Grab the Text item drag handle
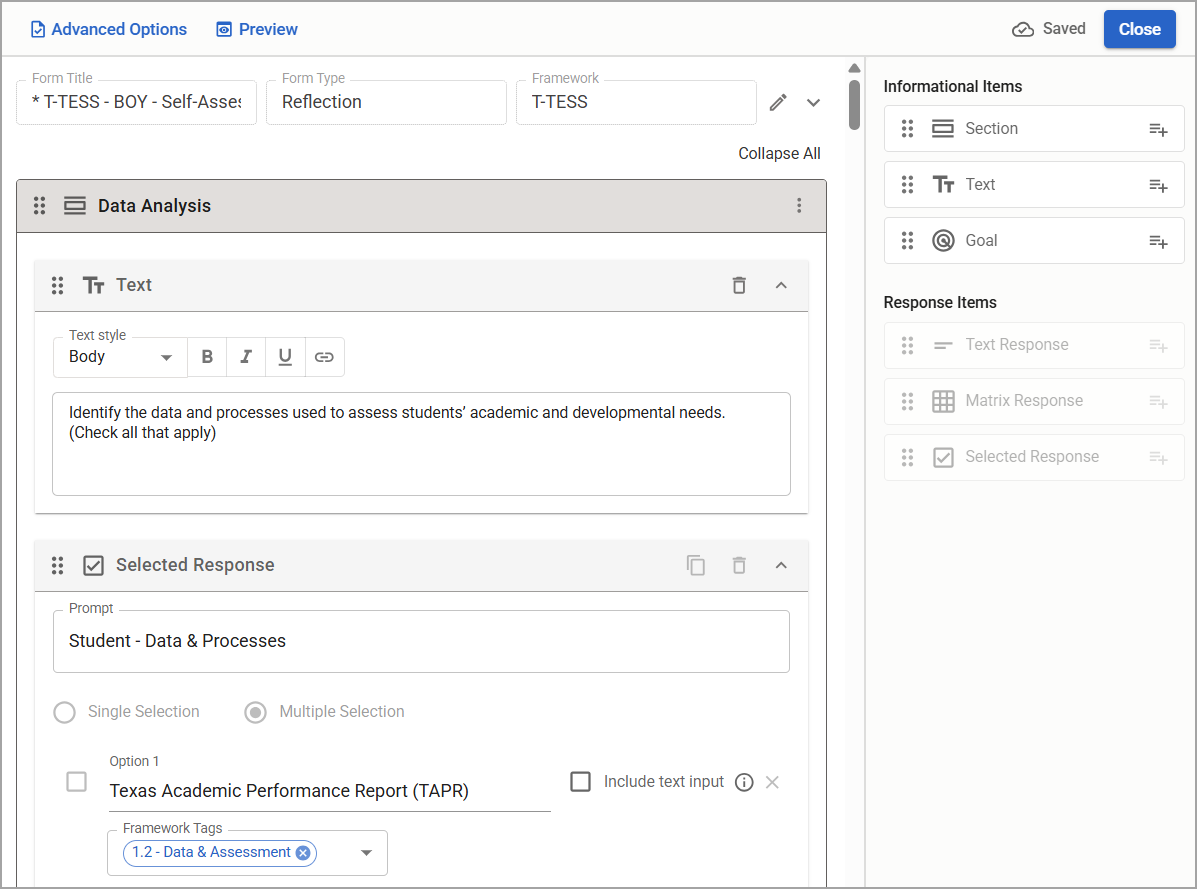 (57, 285)
